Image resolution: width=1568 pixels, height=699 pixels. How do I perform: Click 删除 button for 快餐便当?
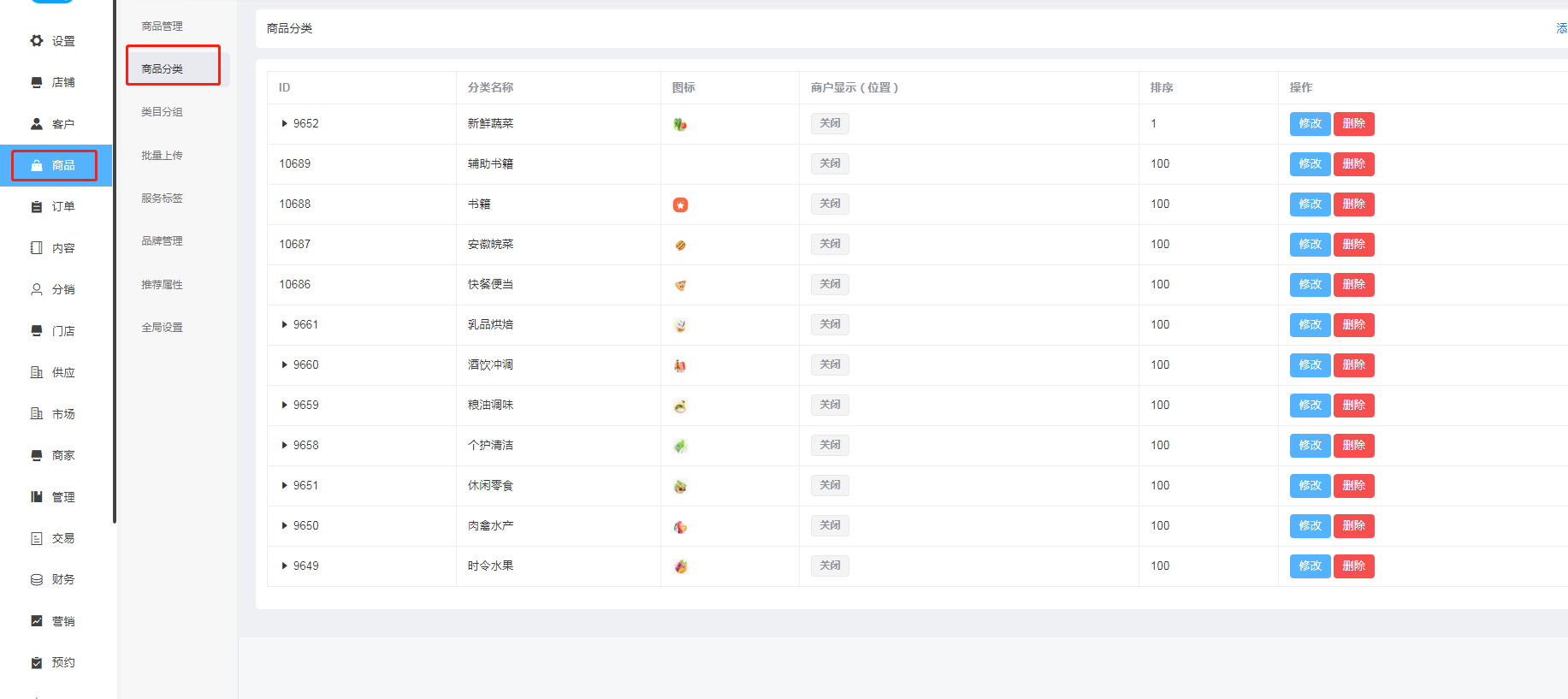pos(1353,285)
